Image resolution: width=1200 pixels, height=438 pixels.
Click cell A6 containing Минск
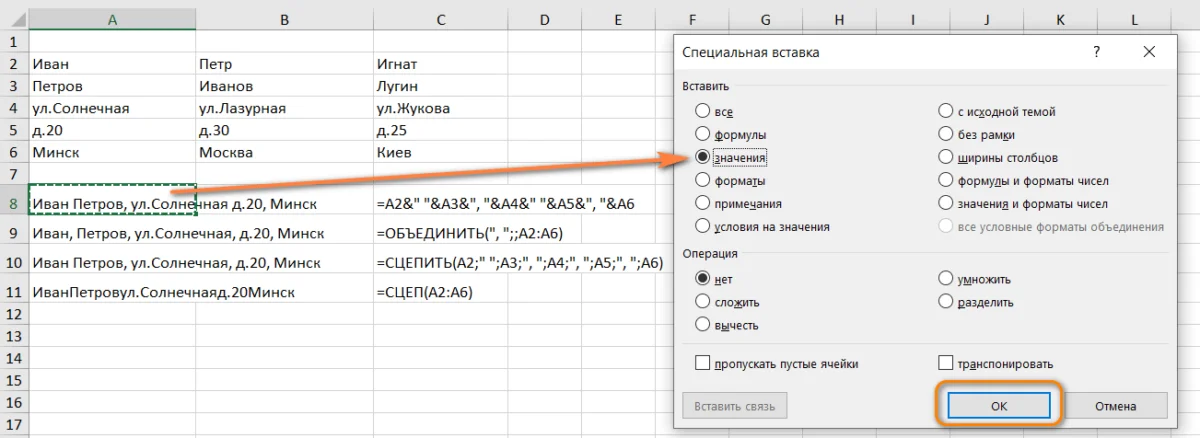[x=112, y=153]
